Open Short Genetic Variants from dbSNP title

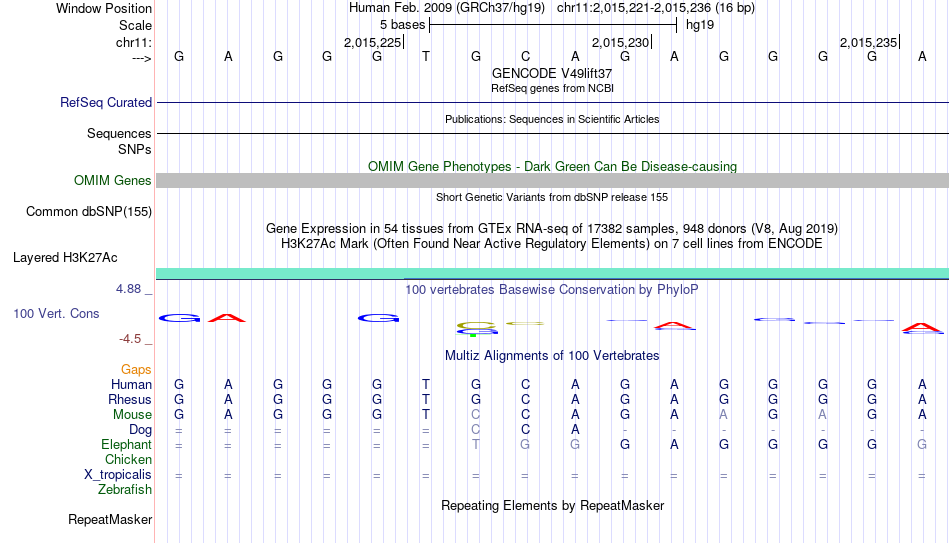tap(552, 197)
